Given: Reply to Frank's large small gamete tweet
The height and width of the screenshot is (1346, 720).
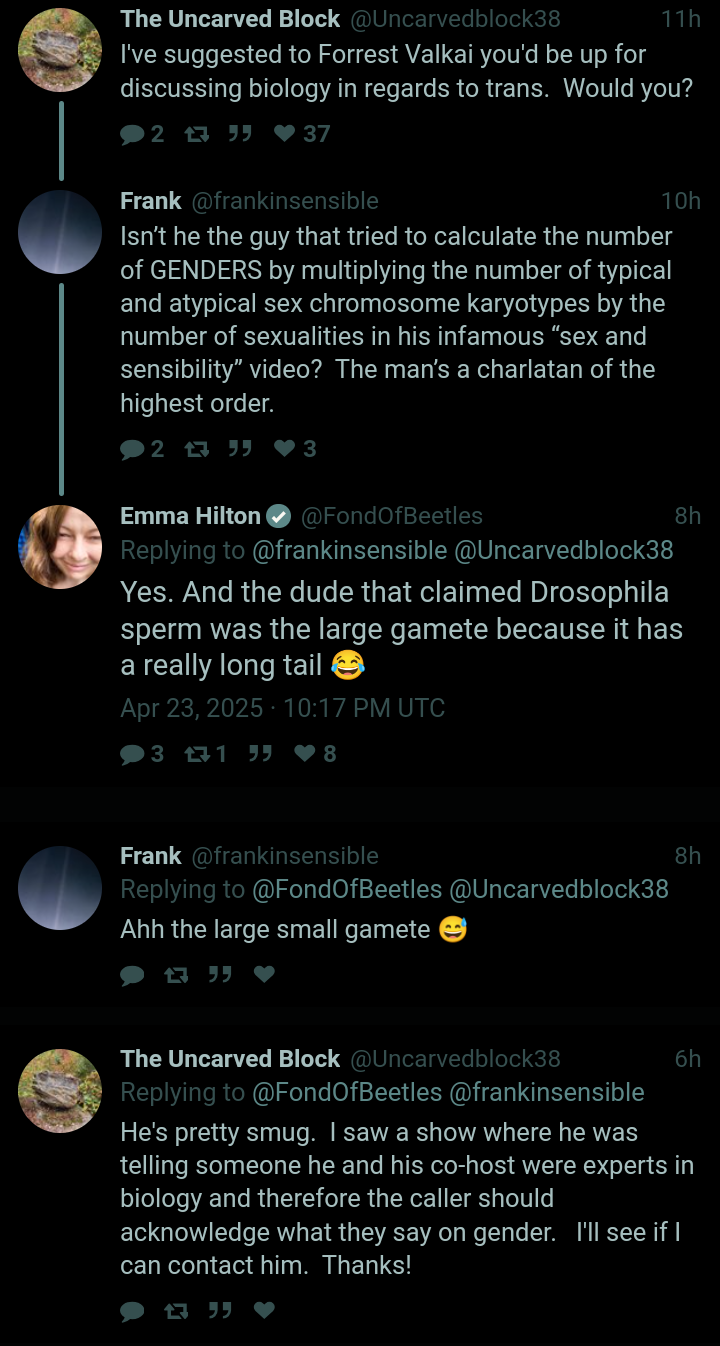Looking at the screenshot, I should (132, 975).
